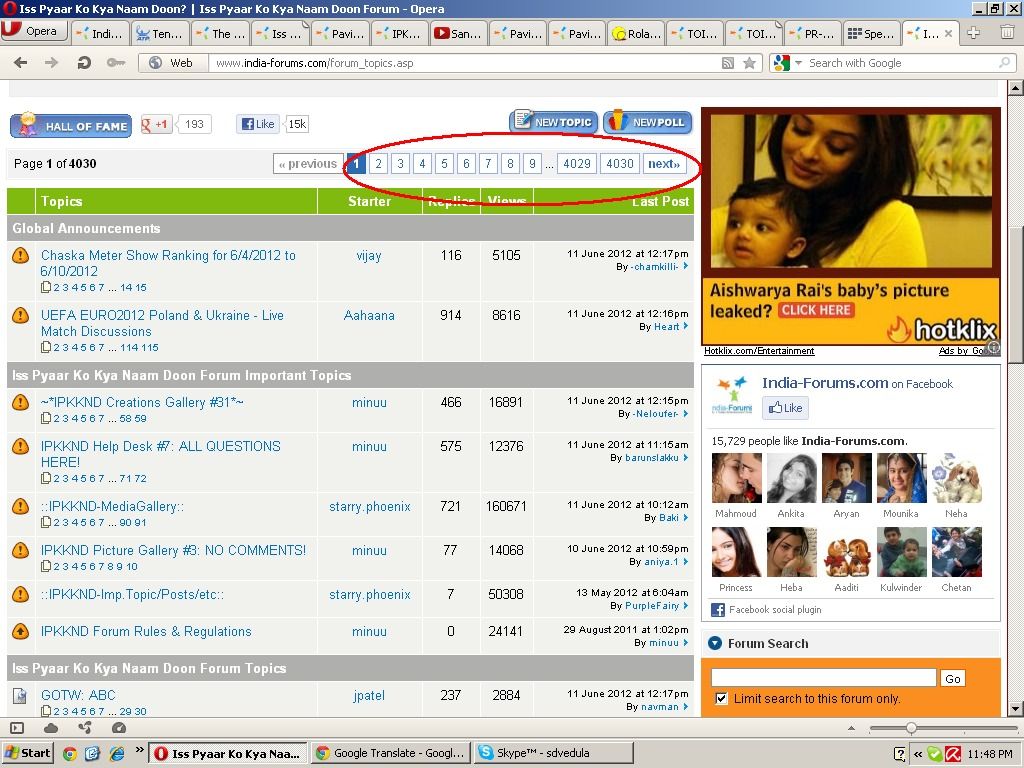Click the Opera Unite share icon
1024x768 pixels.
tap(85, 728)
